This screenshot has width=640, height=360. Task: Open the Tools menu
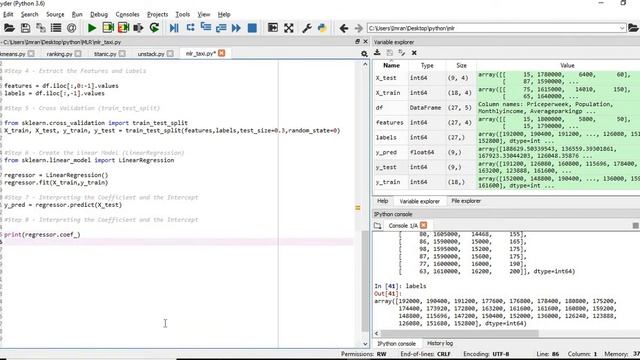[182, 14]
